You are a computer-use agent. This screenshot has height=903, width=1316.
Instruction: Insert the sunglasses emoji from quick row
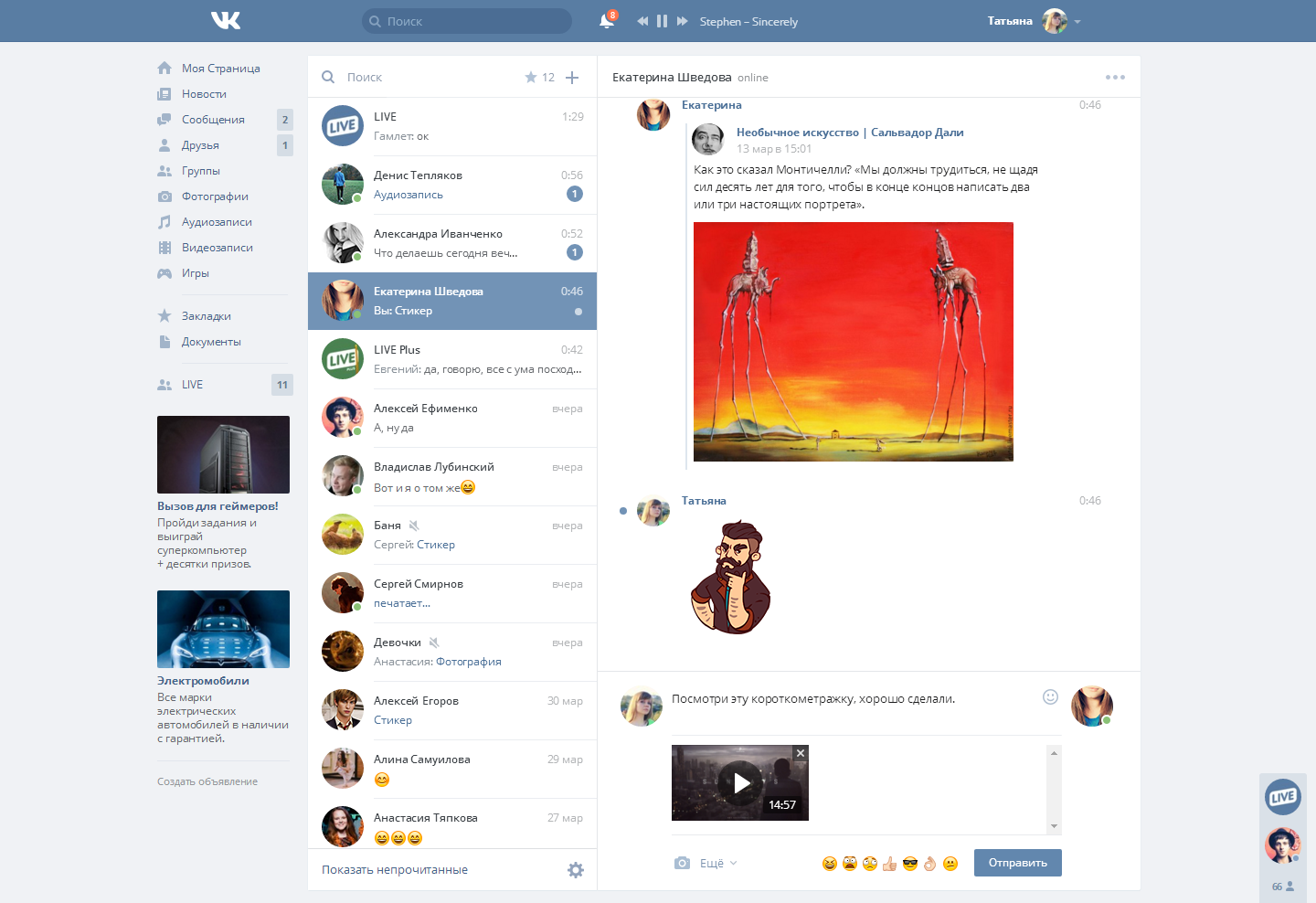(910, 864)
